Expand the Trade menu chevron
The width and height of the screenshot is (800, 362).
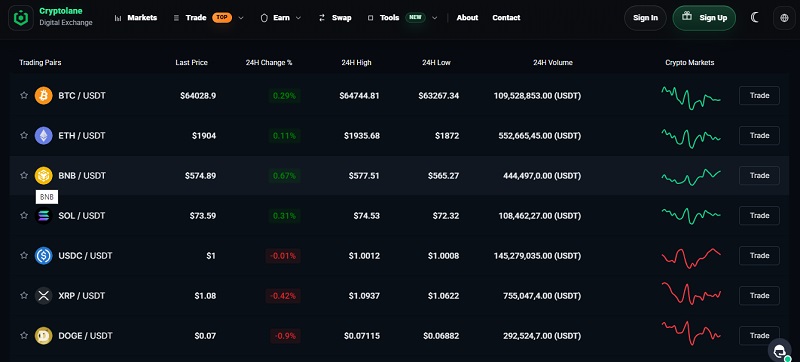click(241, 18)
